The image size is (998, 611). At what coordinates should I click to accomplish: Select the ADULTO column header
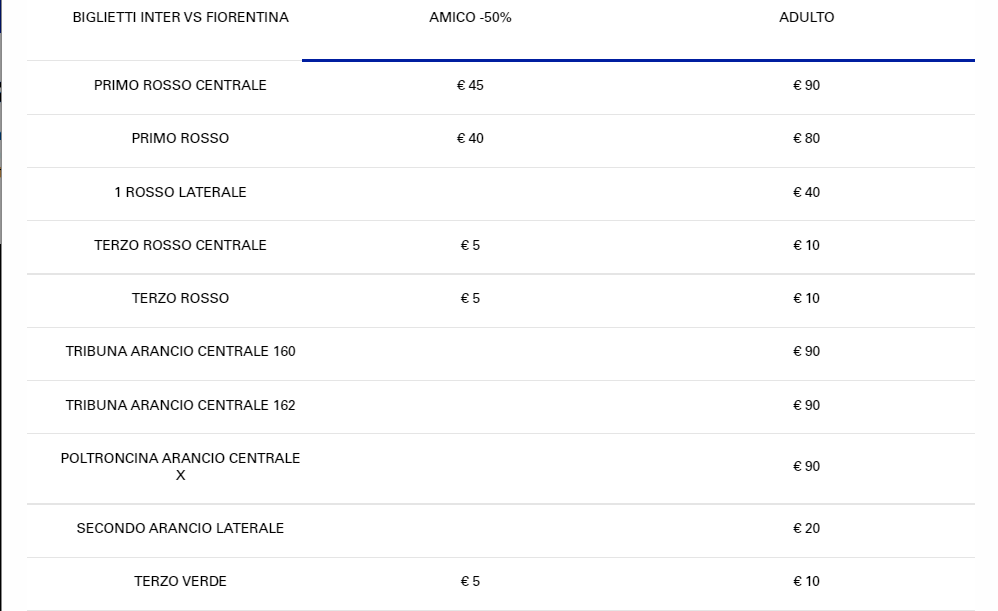[806, 18]
